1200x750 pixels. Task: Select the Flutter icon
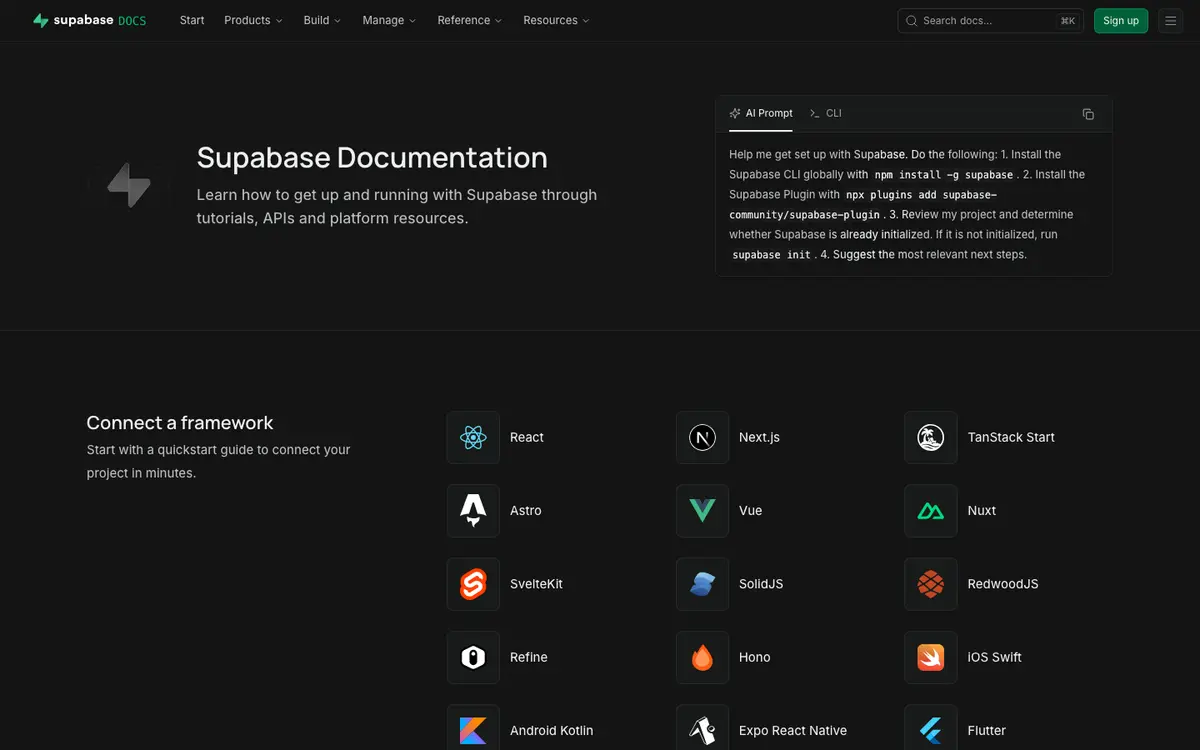[x=931, y=728]
